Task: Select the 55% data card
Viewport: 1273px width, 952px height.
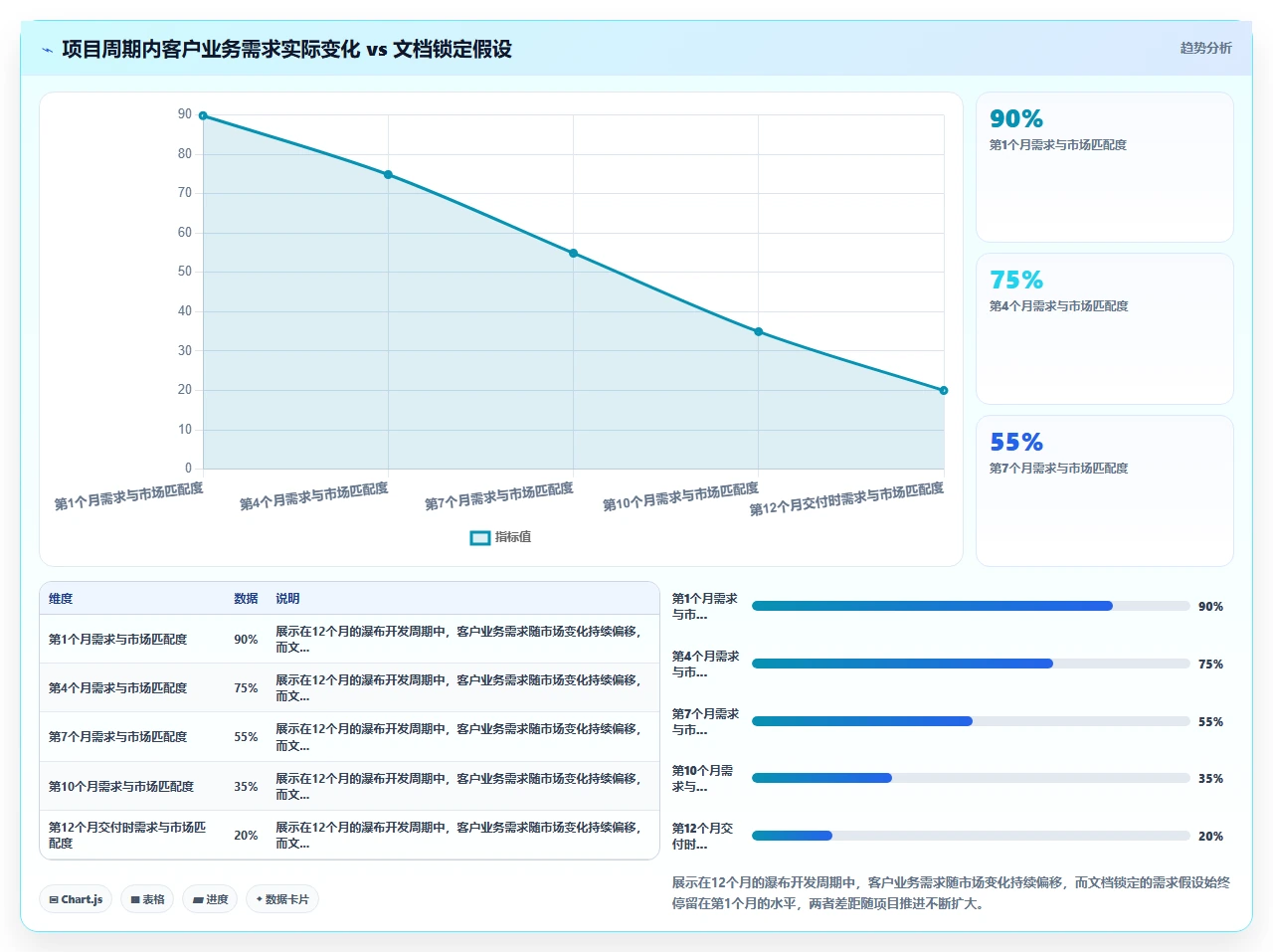Action: tap(1104, 490)
